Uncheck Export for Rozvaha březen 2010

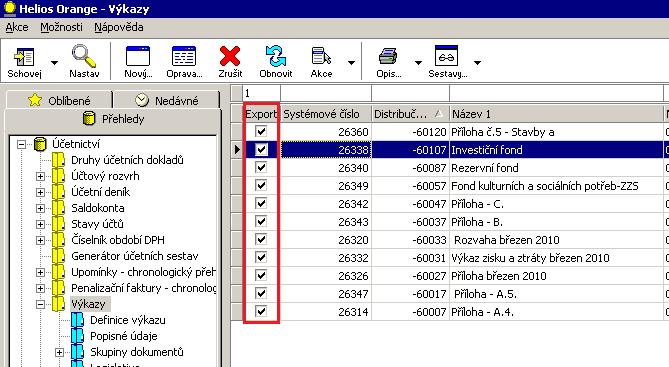coord(261,239)
